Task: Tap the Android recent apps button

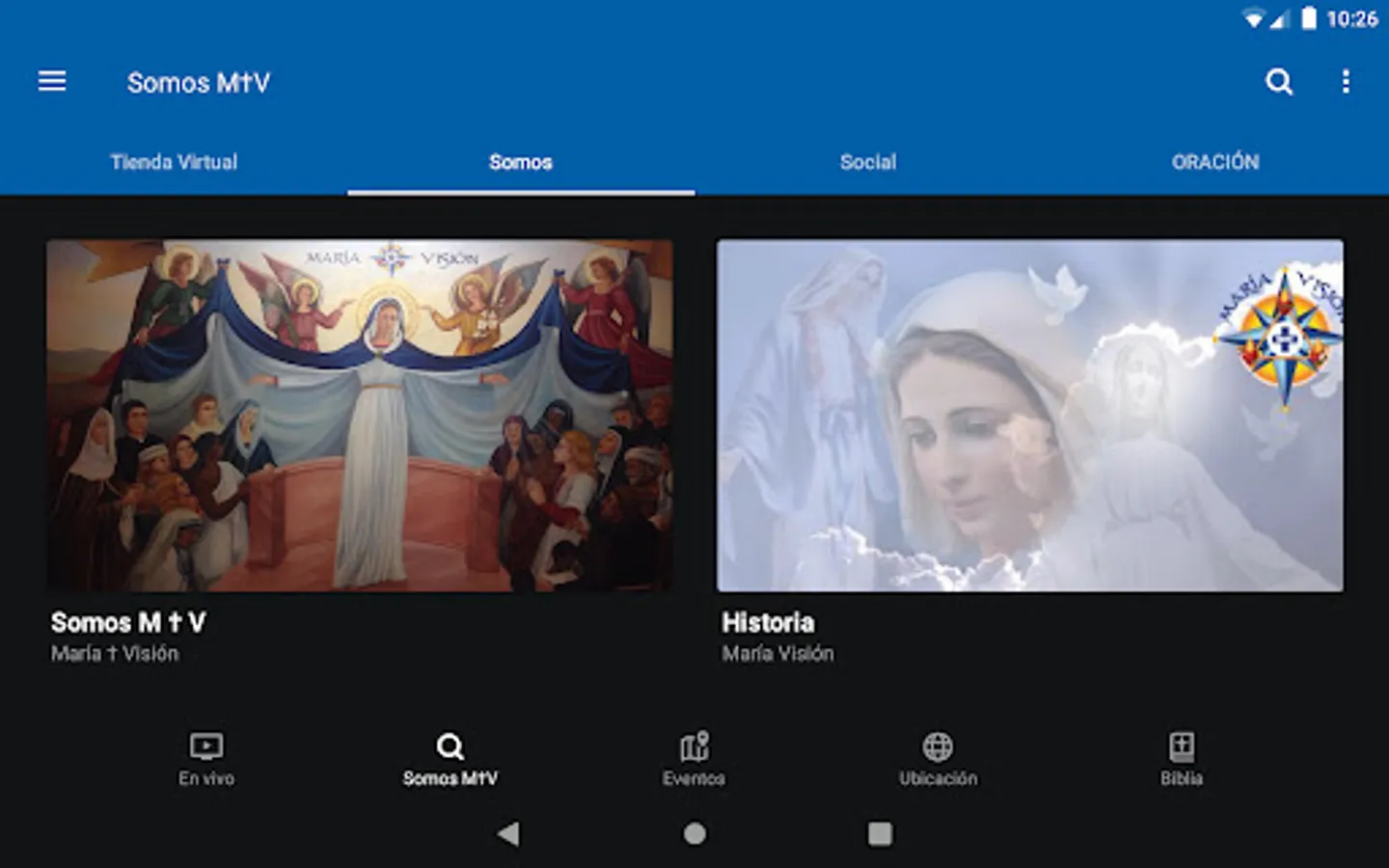Action: pyautogui.click(x=880, y=833)
